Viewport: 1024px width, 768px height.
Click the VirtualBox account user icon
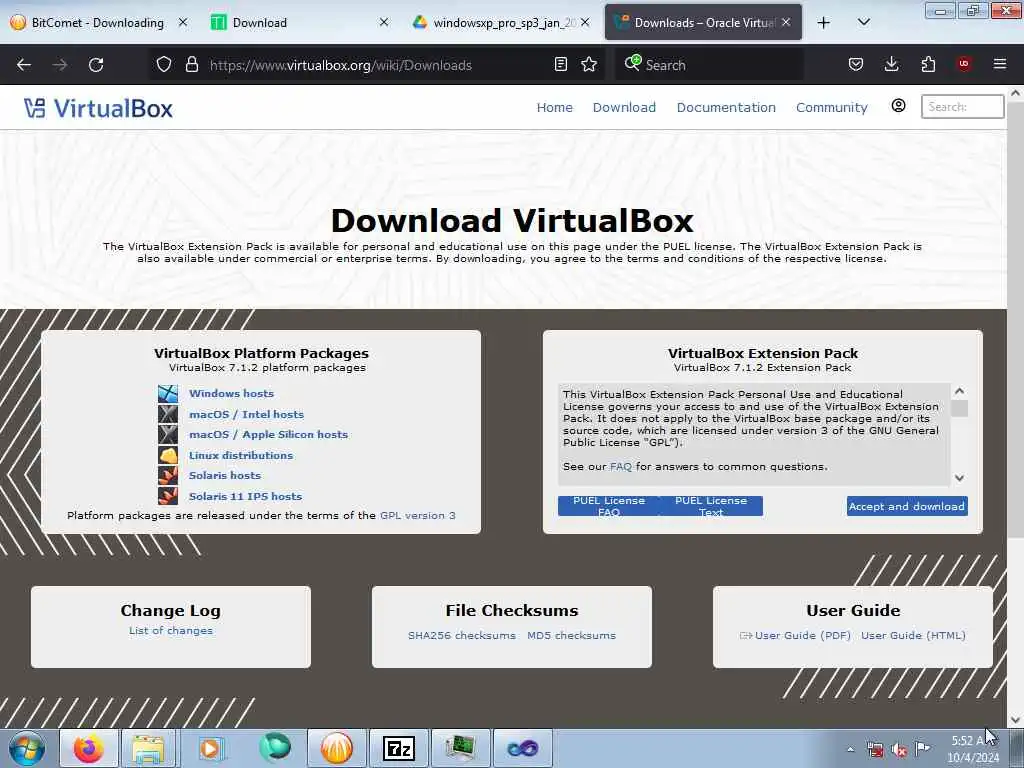pos(899,106)
